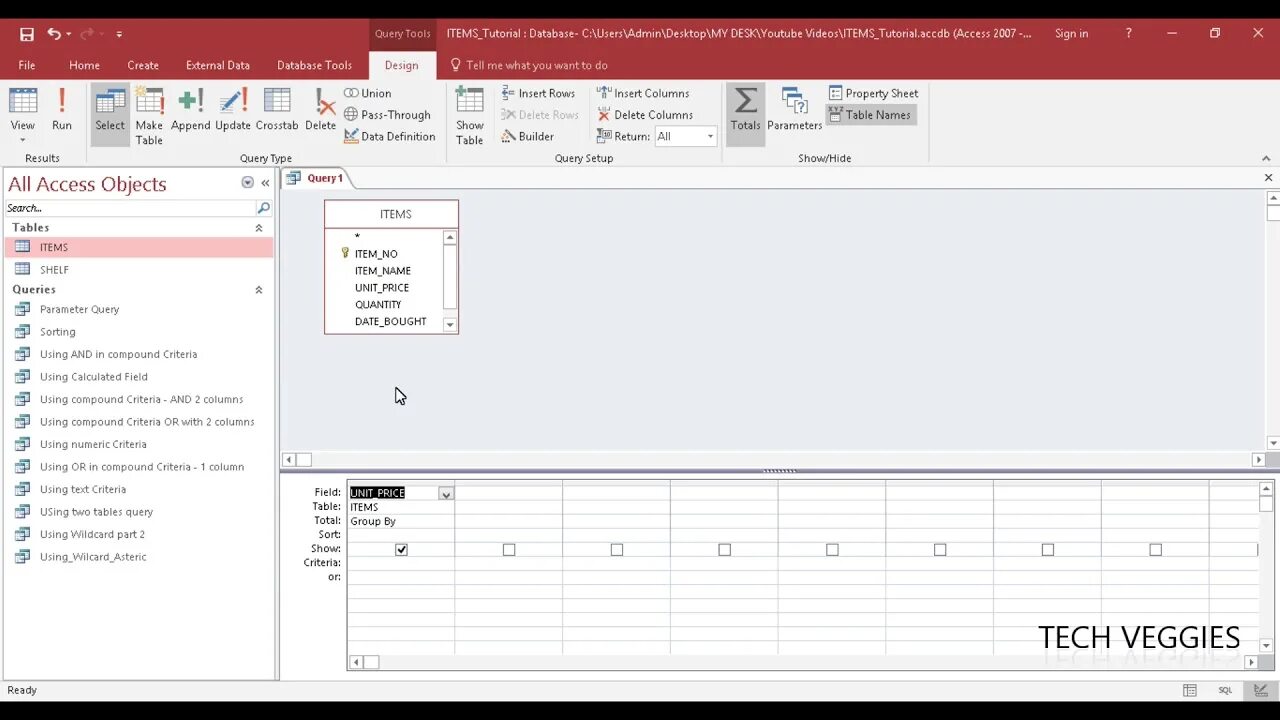Viewport: 1280px width, 720px height.
Task: Open the Parameters dialog
Action: coord(794,110)
